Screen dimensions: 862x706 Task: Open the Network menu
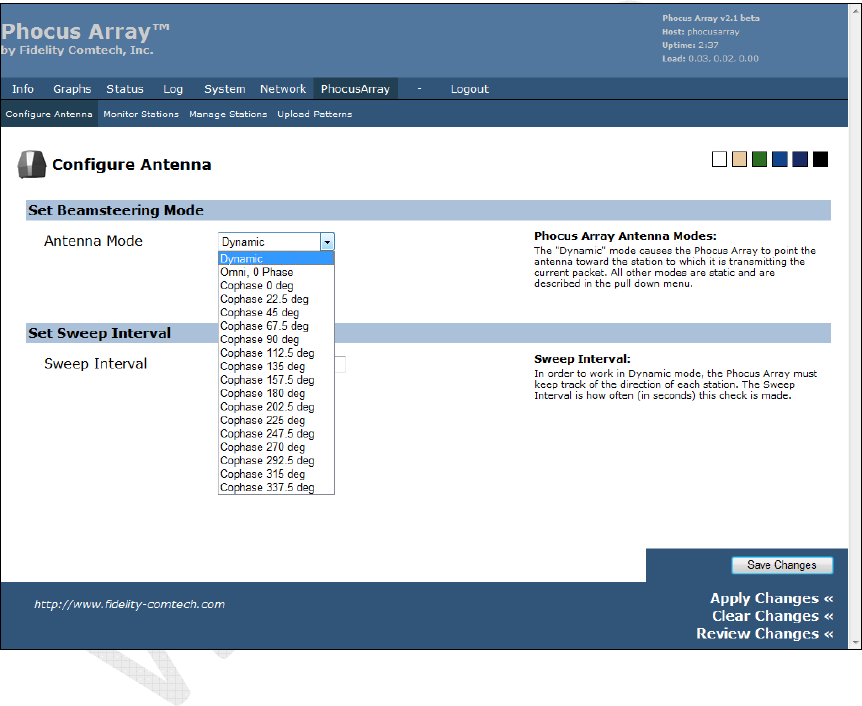pyautogui.click(x=283, y=89)
